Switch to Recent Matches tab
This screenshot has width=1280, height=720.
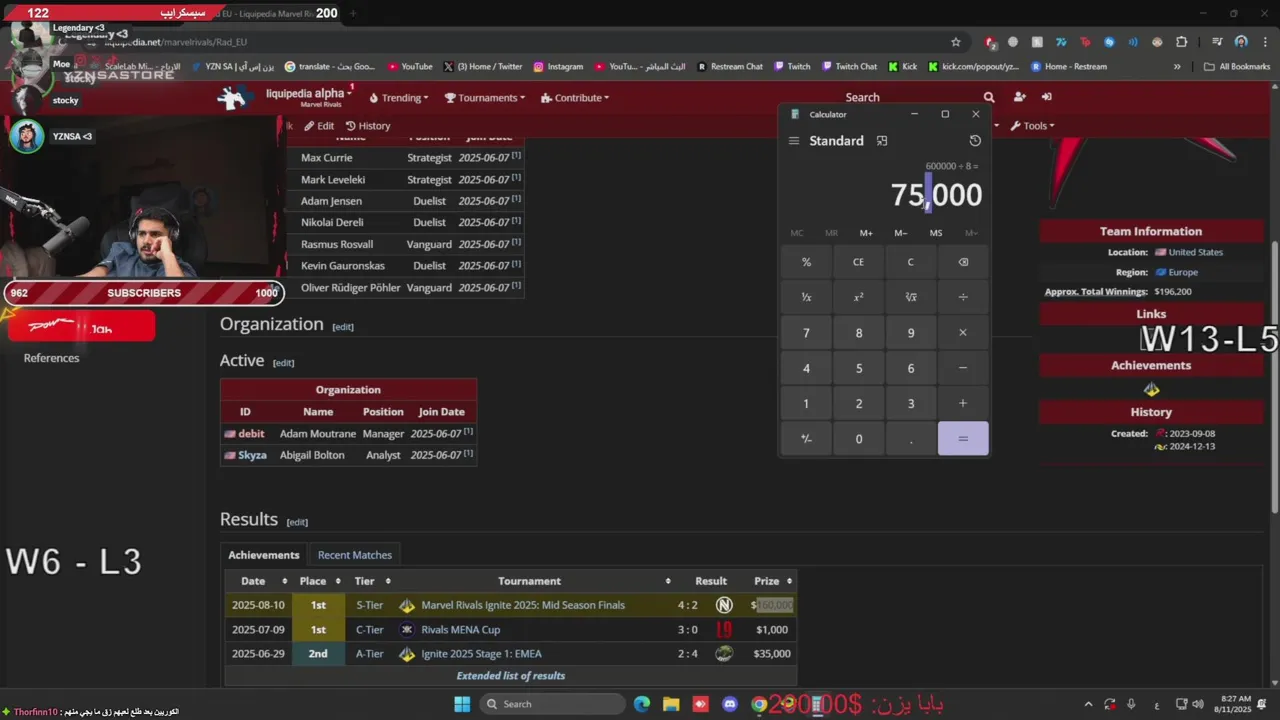point(354,555)
